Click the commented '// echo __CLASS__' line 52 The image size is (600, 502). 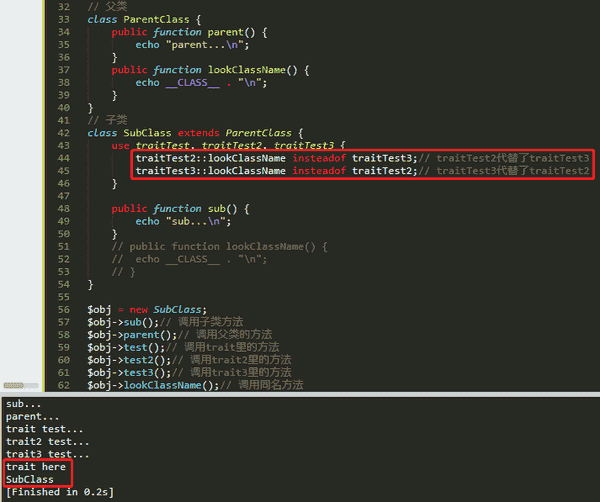(189, 259)
